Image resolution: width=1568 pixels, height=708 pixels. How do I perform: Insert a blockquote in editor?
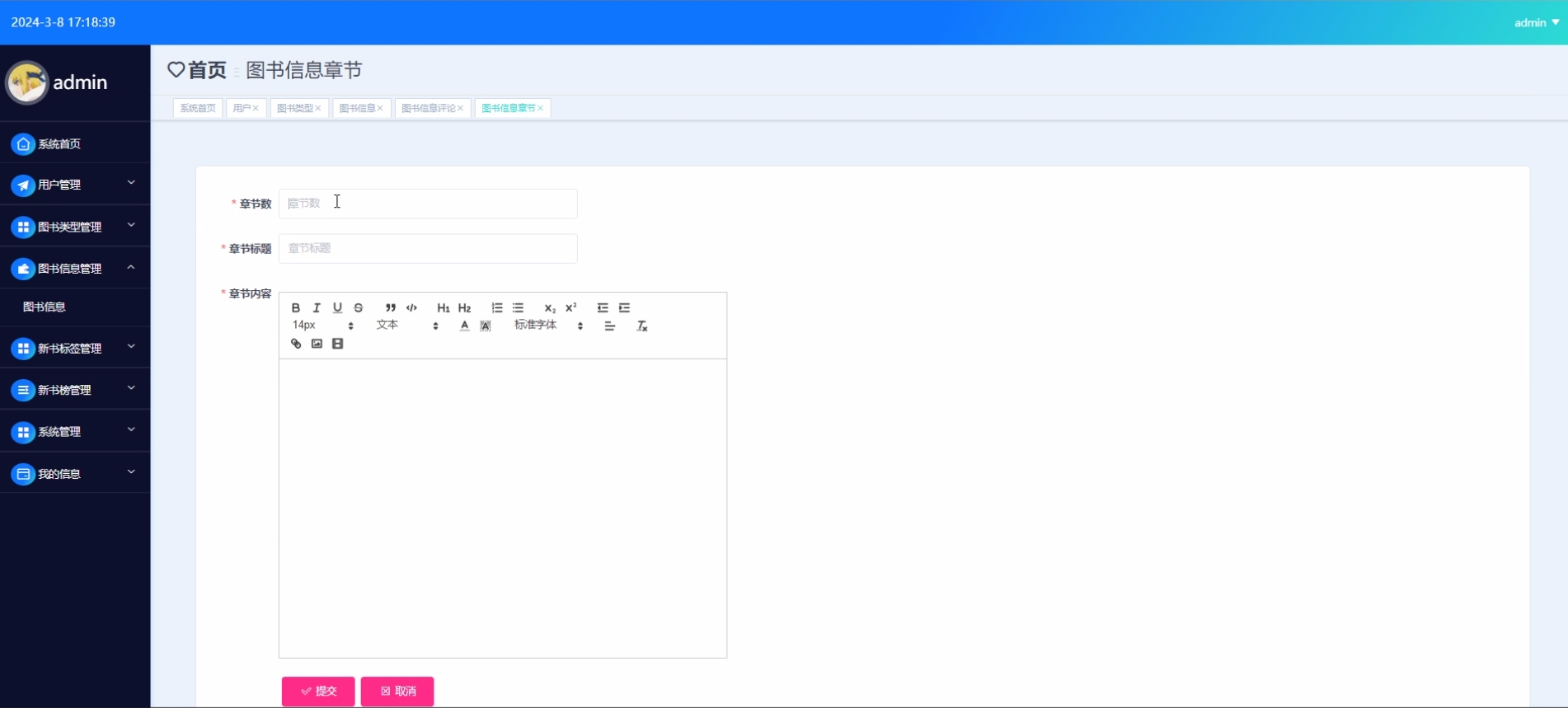click(391, 307)
